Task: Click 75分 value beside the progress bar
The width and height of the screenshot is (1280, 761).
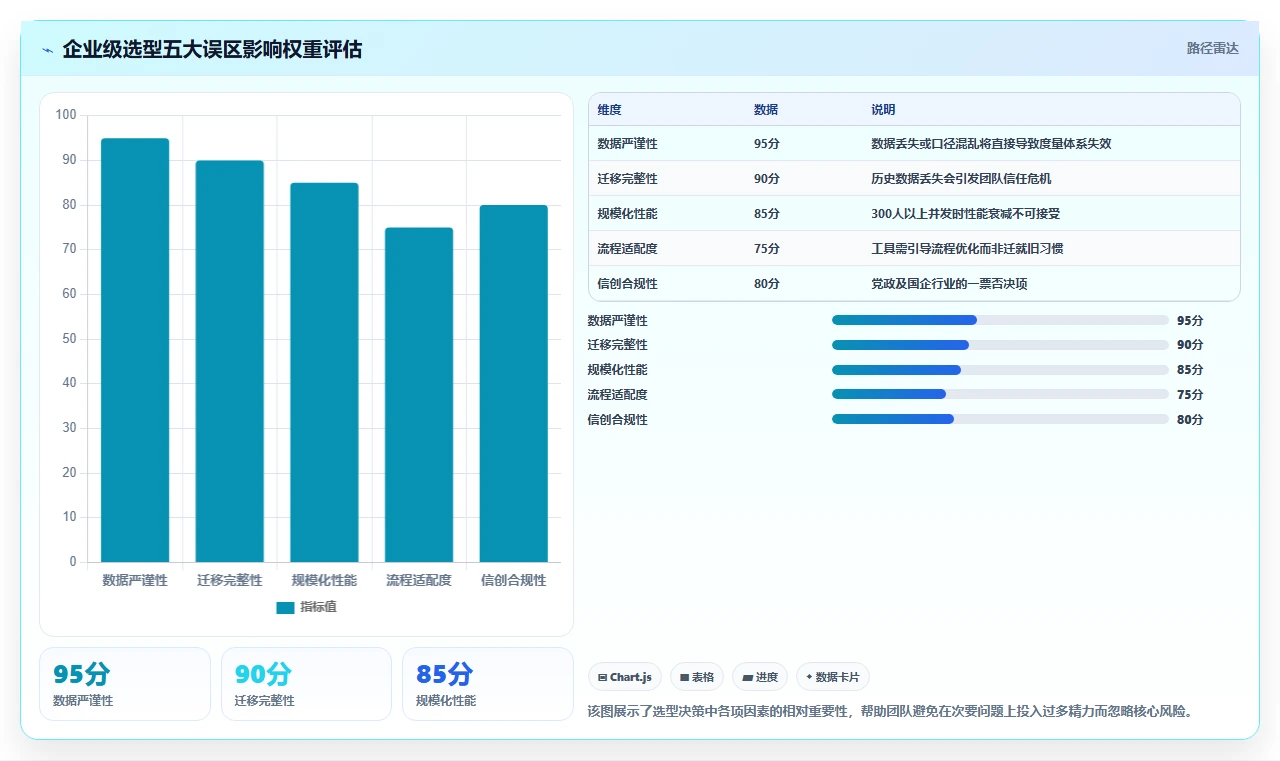Action: click(1190, 395)
